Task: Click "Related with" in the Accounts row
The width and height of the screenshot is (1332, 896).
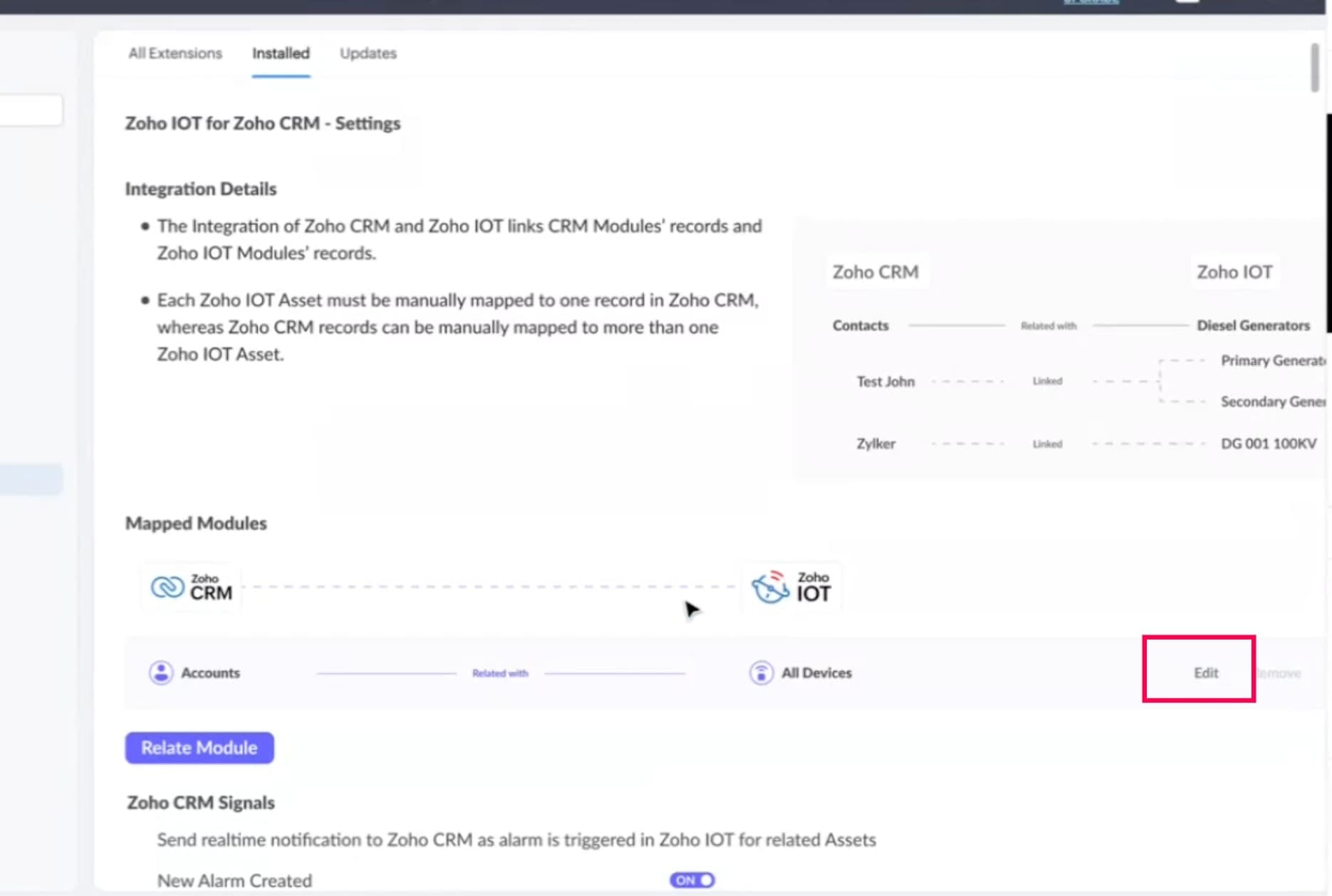Action: (x=500, y=673)
